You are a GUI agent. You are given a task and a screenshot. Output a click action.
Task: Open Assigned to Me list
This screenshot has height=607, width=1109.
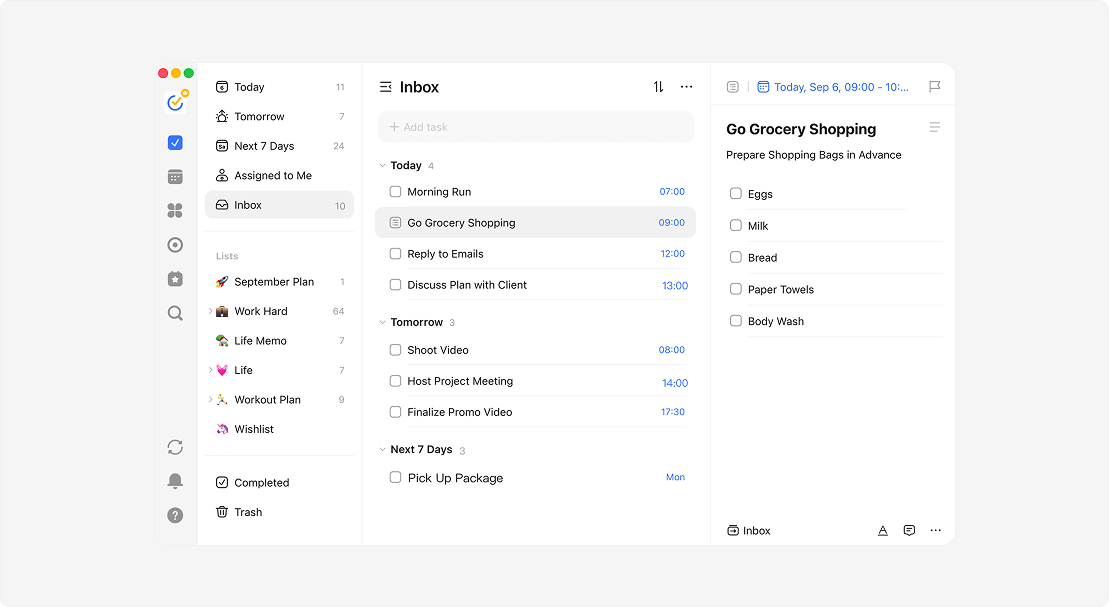[x=279, y=175]
